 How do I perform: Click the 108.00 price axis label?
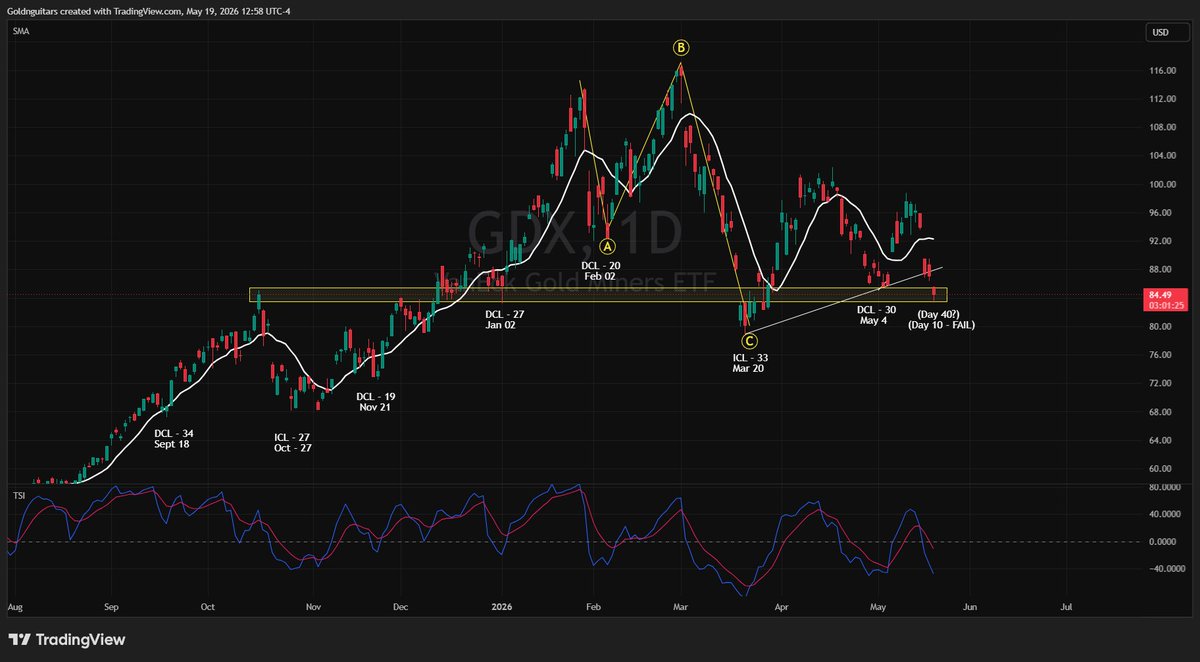click(1162, 127)
